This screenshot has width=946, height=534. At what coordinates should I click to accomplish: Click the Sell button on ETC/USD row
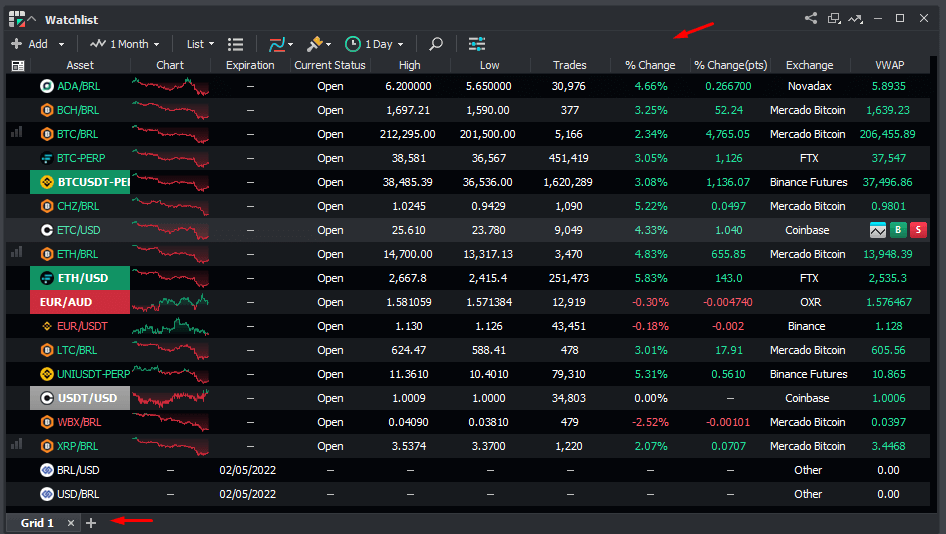pyautogui.click(x=918, y=230)
